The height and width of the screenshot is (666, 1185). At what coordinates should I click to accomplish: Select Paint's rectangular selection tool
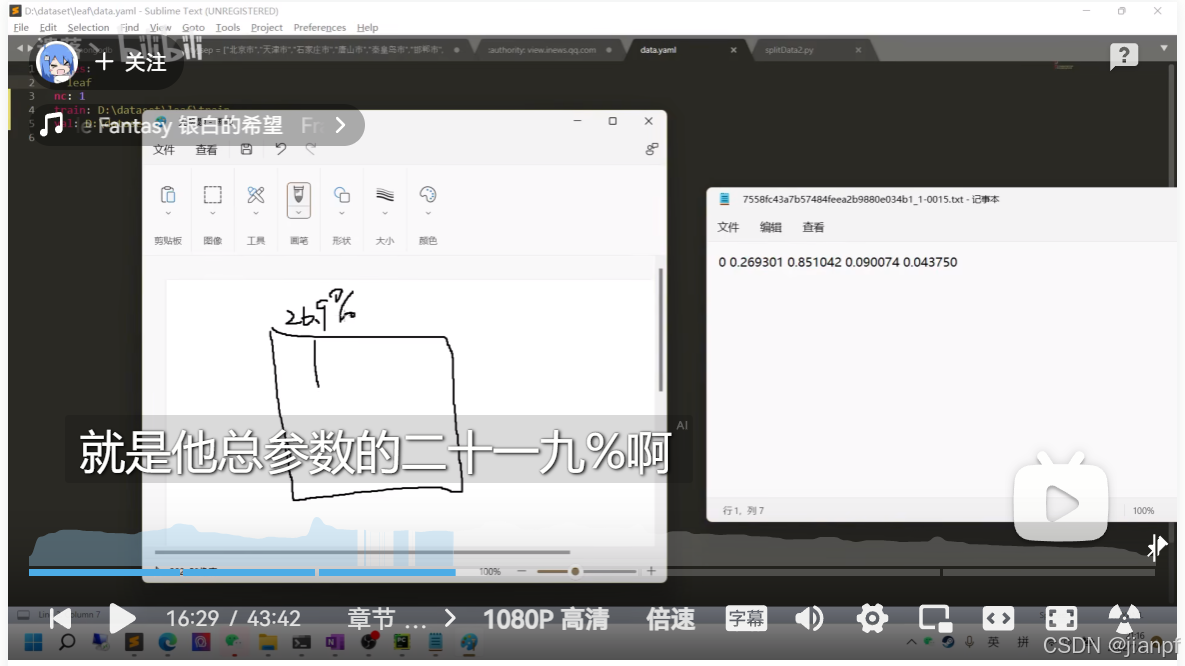coord(212,195)
